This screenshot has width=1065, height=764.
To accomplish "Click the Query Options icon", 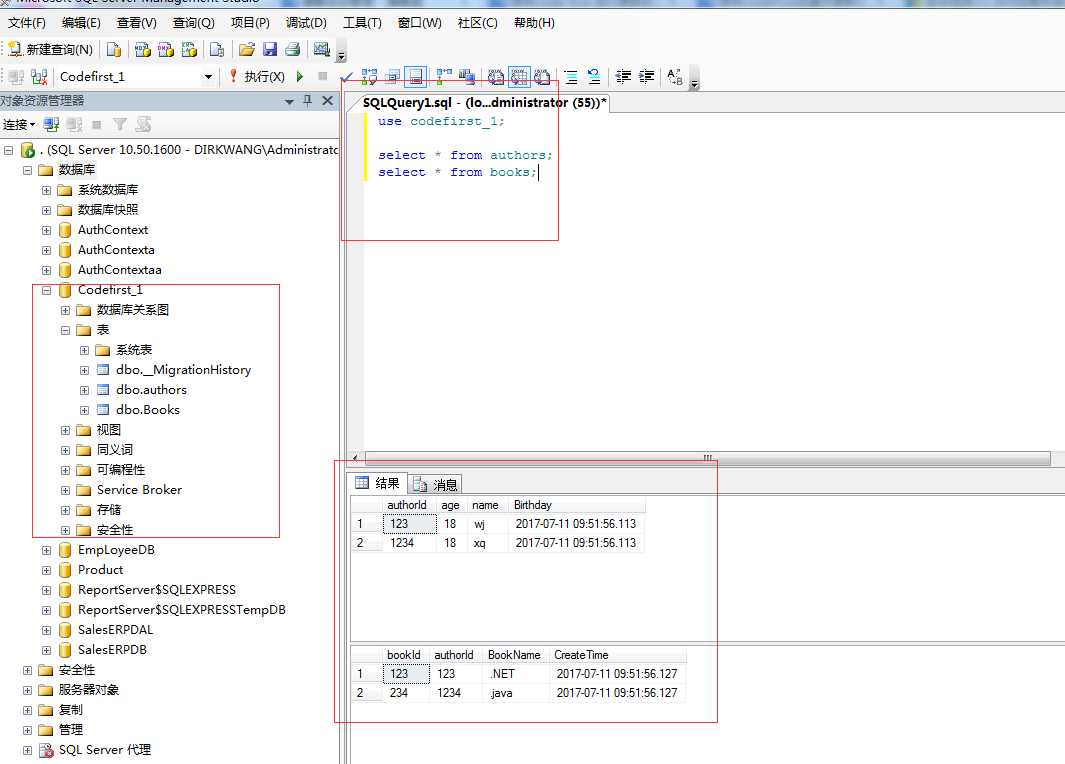I will (x=392, y=77).
